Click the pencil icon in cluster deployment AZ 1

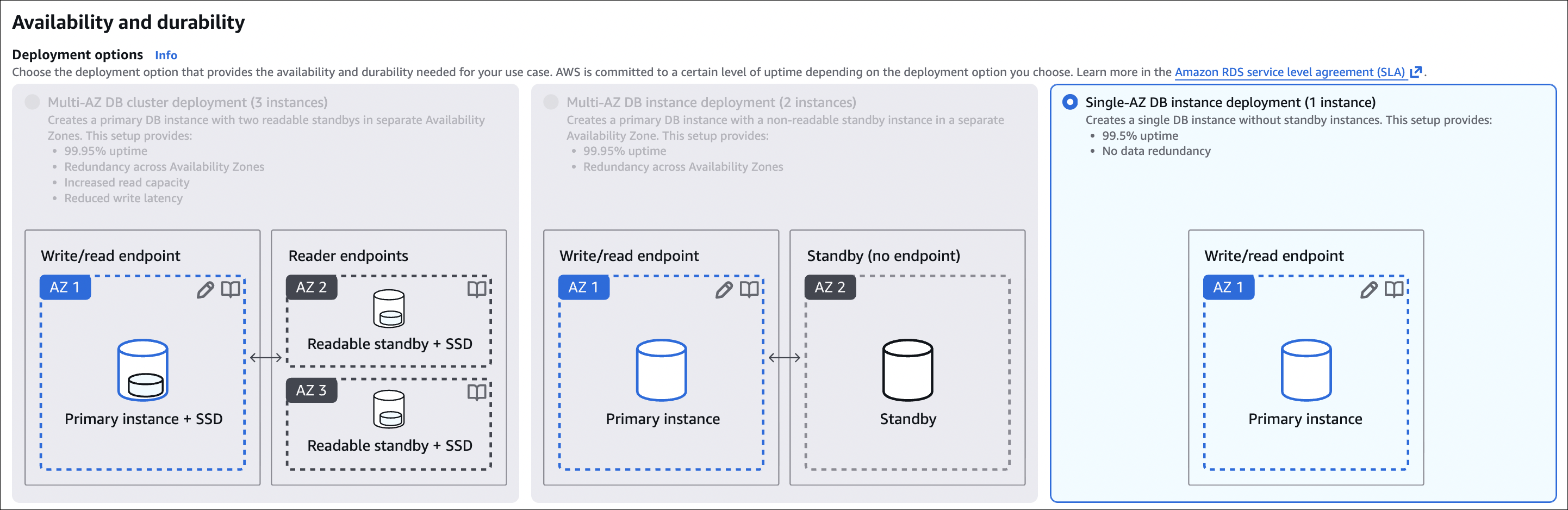click(205, 290)
